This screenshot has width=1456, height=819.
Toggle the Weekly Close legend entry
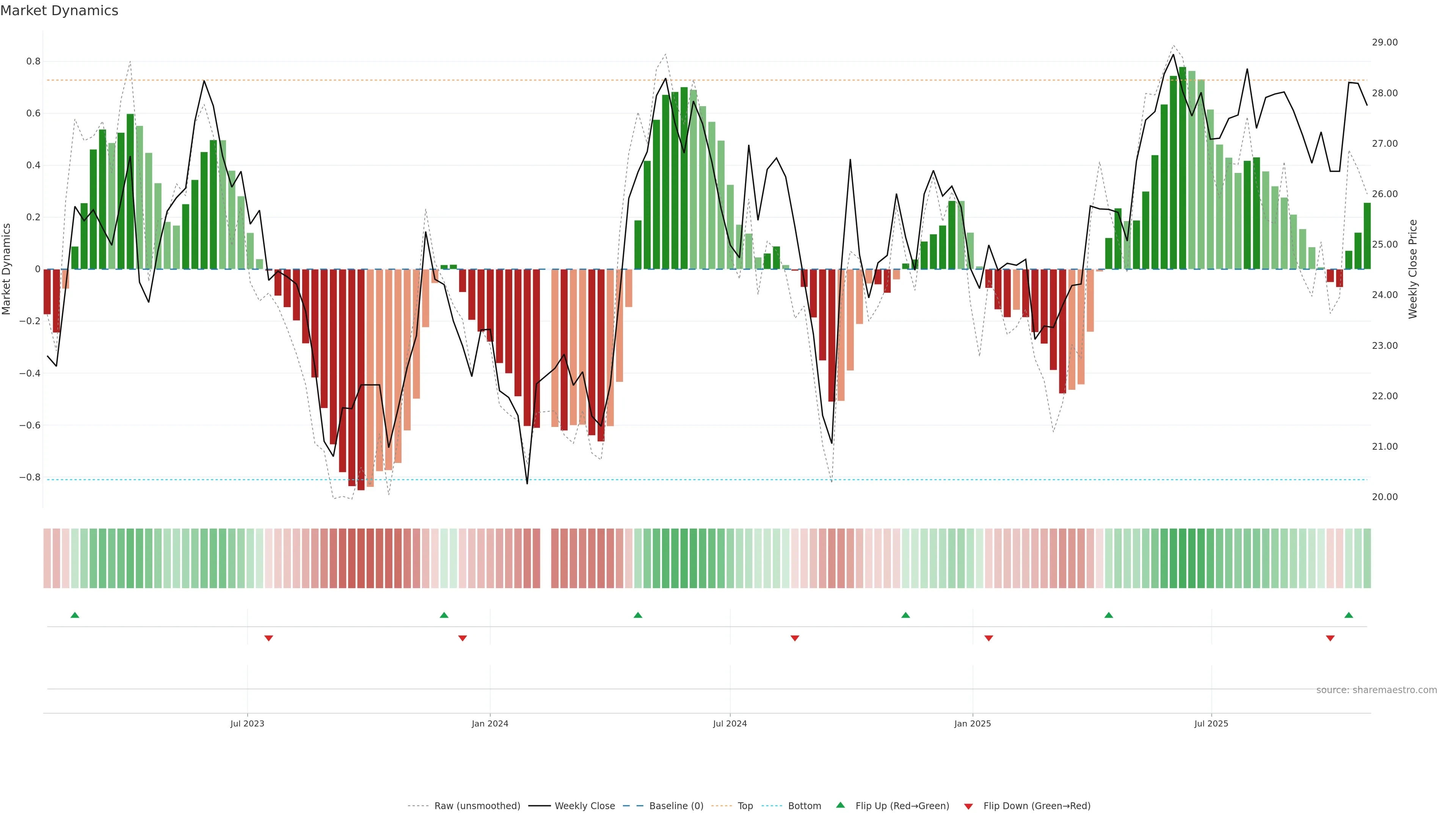pos(584,805)
